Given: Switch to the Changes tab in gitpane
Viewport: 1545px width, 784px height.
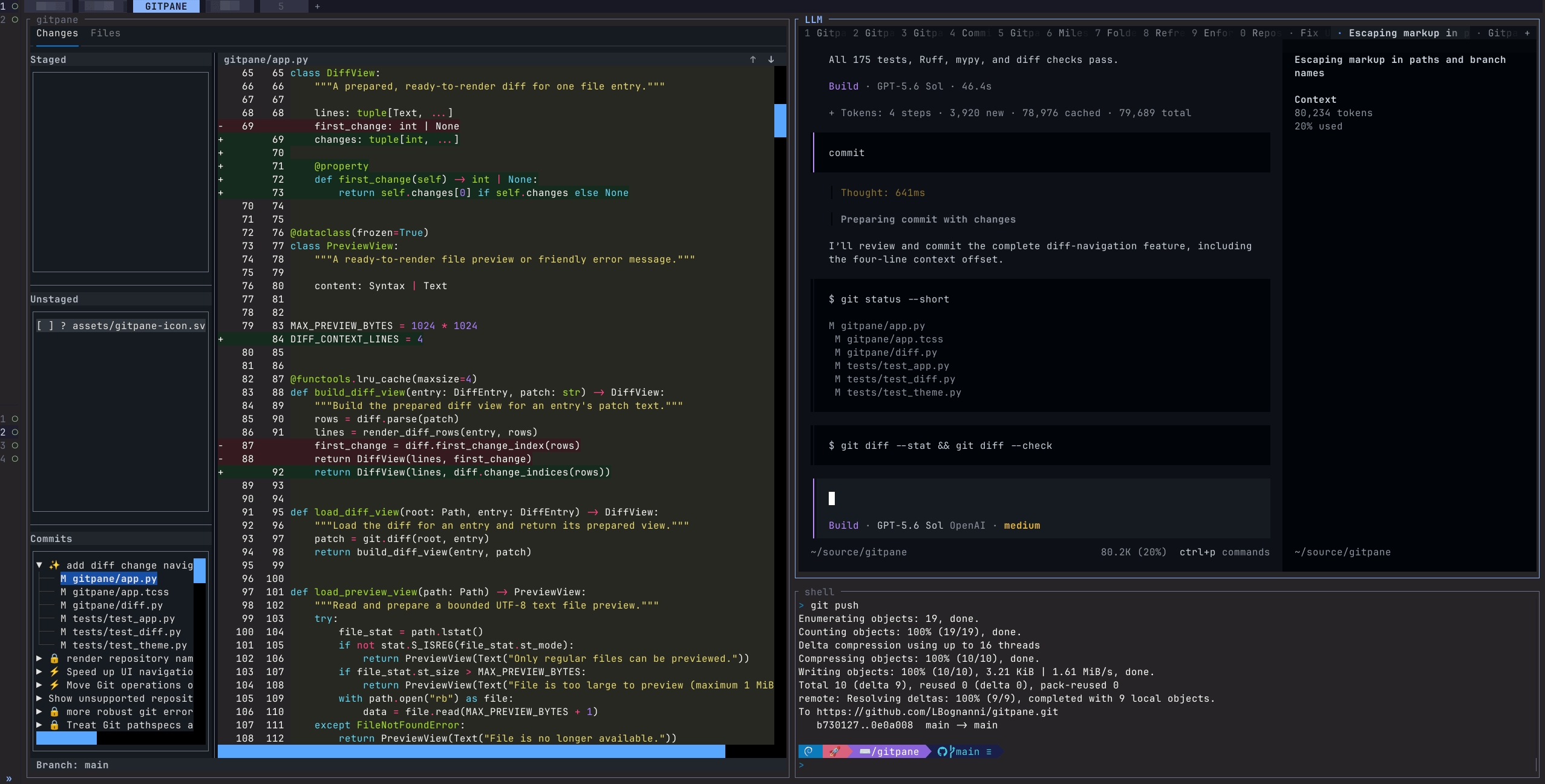Looking at the screenshot, I should pos(57,33).
